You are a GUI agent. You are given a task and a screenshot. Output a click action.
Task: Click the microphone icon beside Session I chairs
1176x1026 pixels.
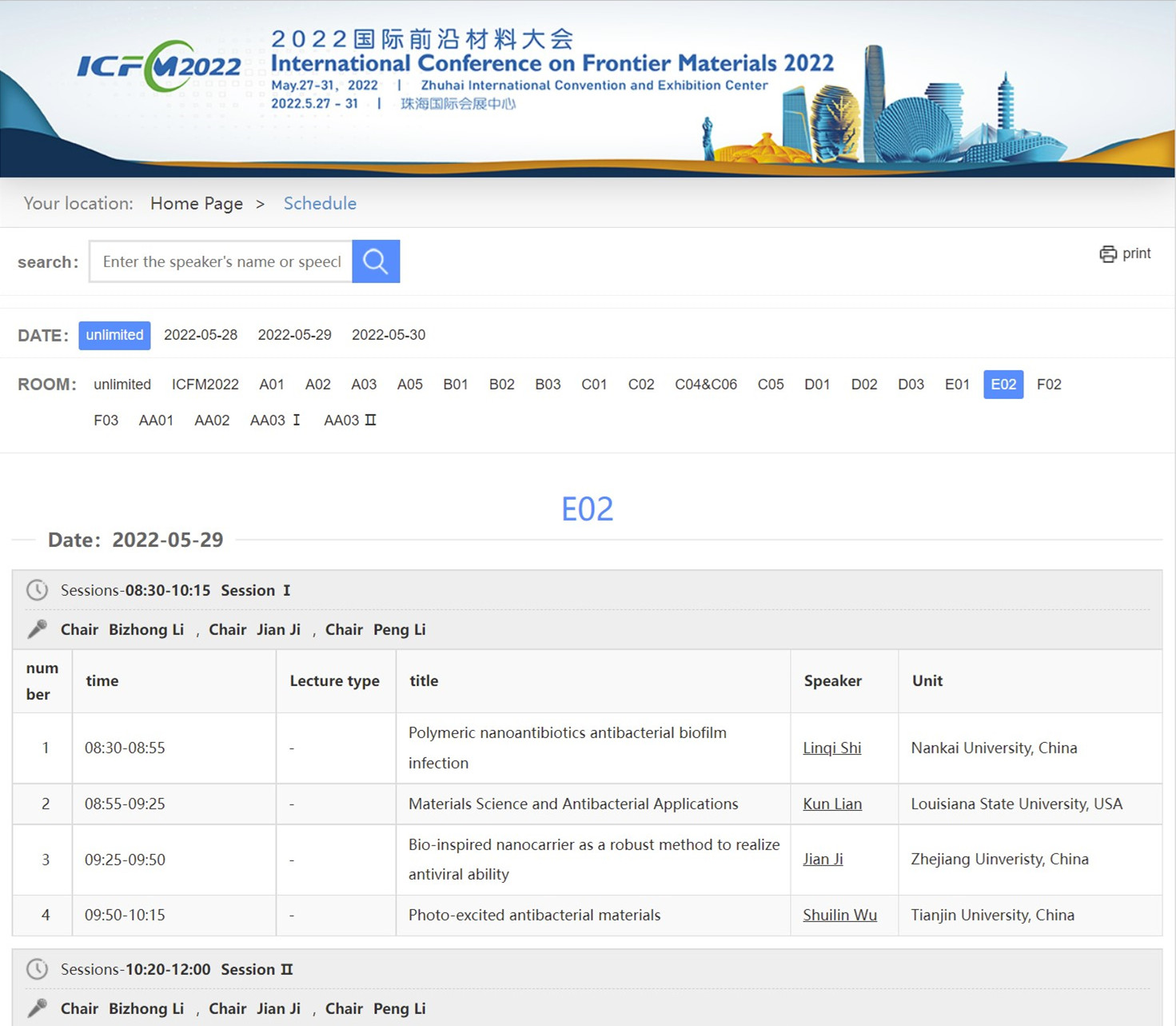[37, 629]
